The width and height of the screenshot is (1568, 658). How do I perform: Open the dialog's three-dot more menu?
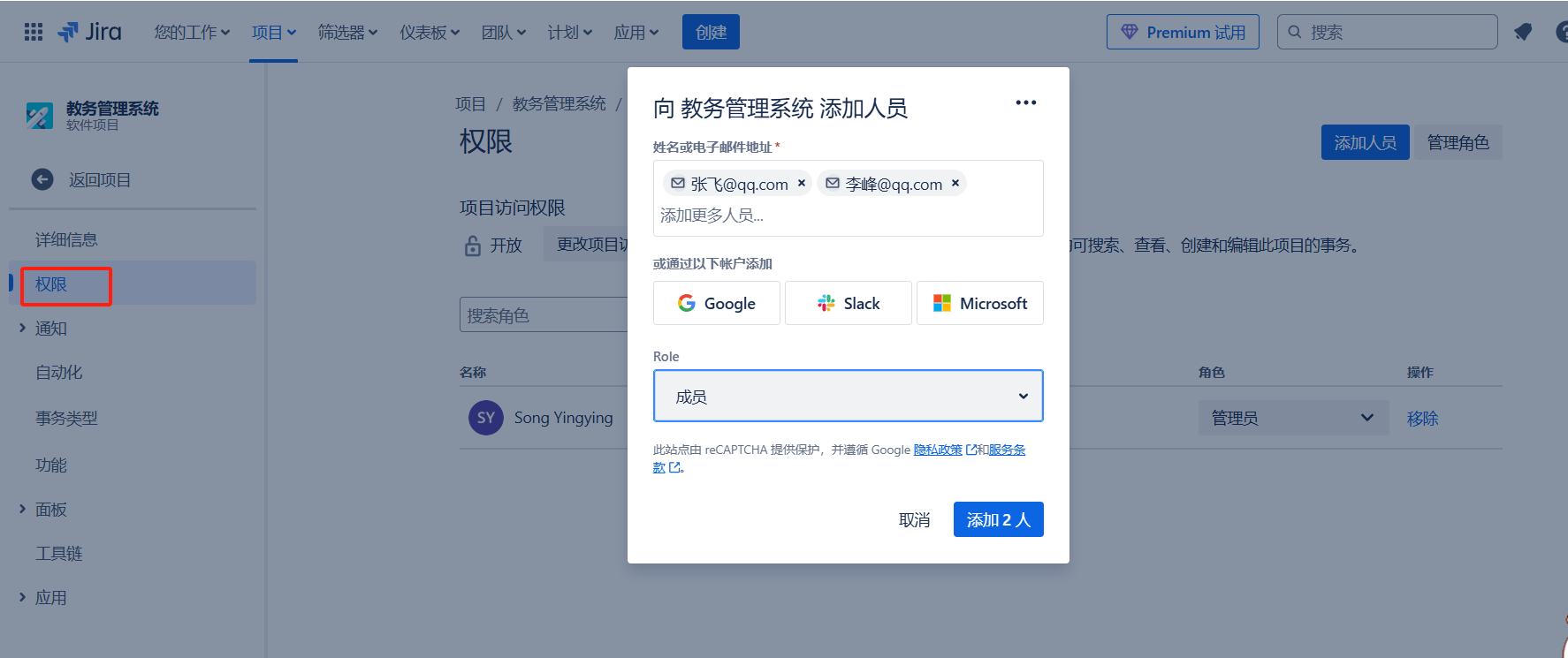tap(1026, 103)
